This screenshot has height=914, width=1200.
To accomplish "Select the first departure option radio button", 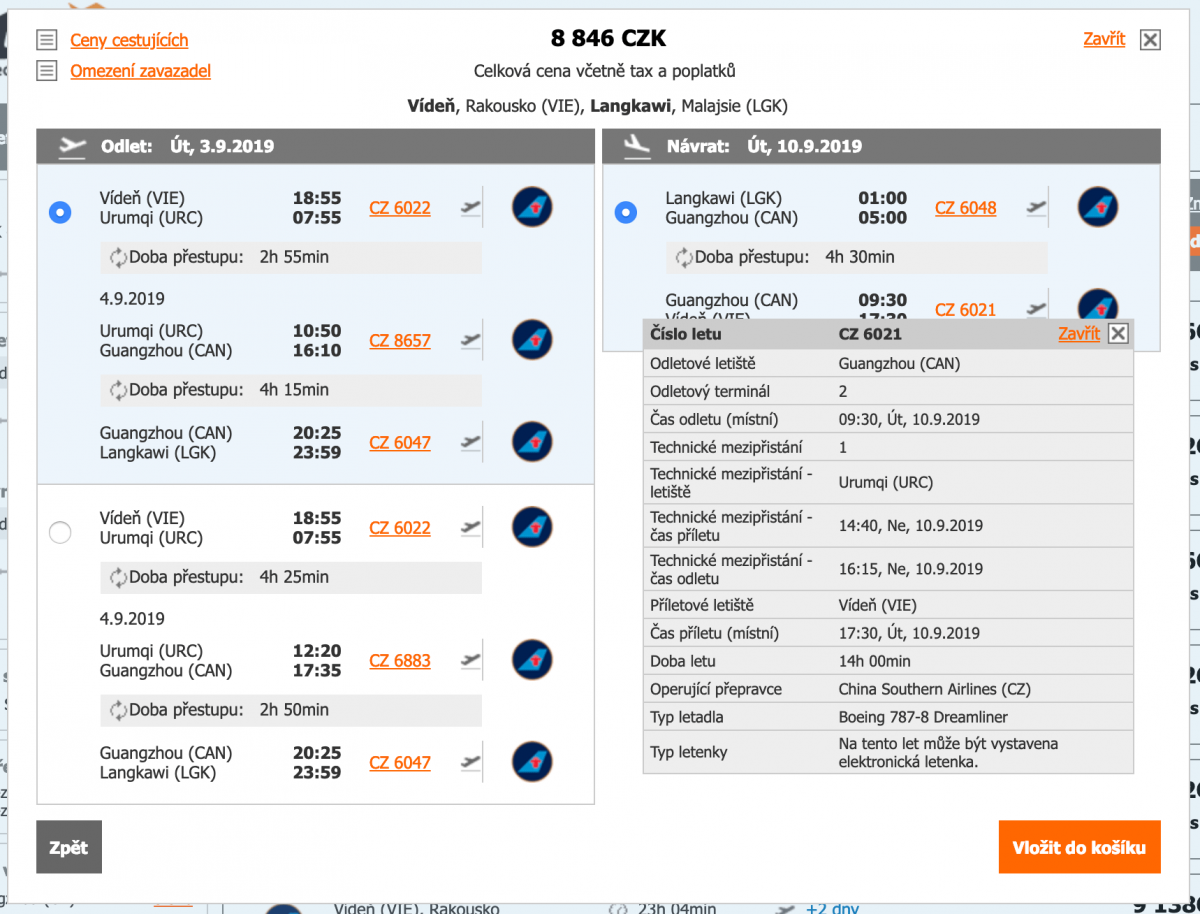I will (x=60, y=212).
